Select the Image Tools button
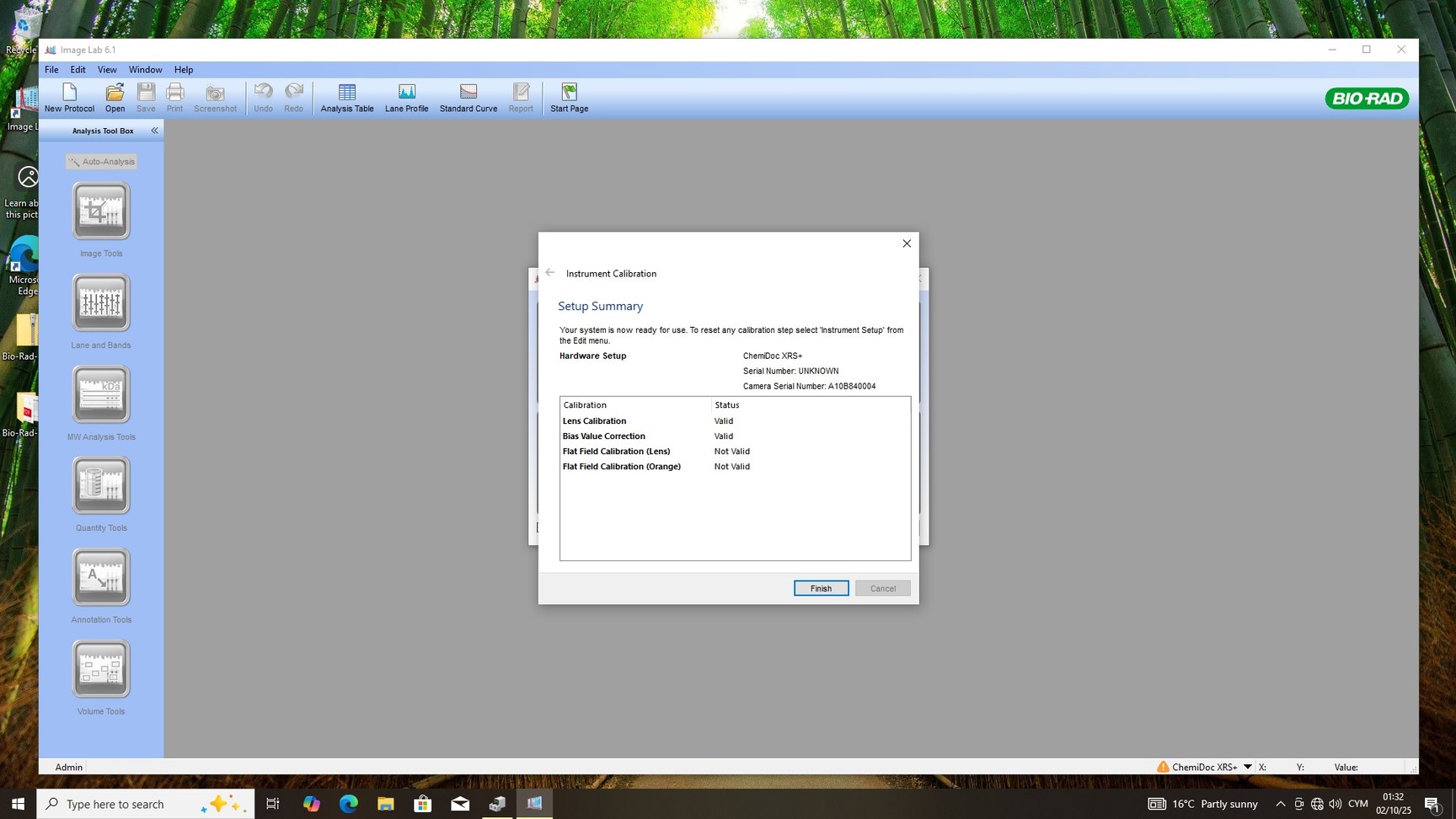 (x=101, y=211)
